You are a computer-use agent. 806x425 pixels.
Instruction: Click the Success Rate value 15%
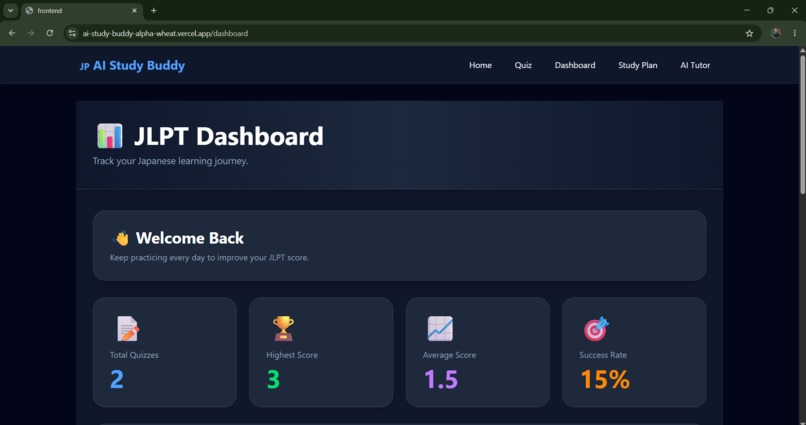coord(605,379)
